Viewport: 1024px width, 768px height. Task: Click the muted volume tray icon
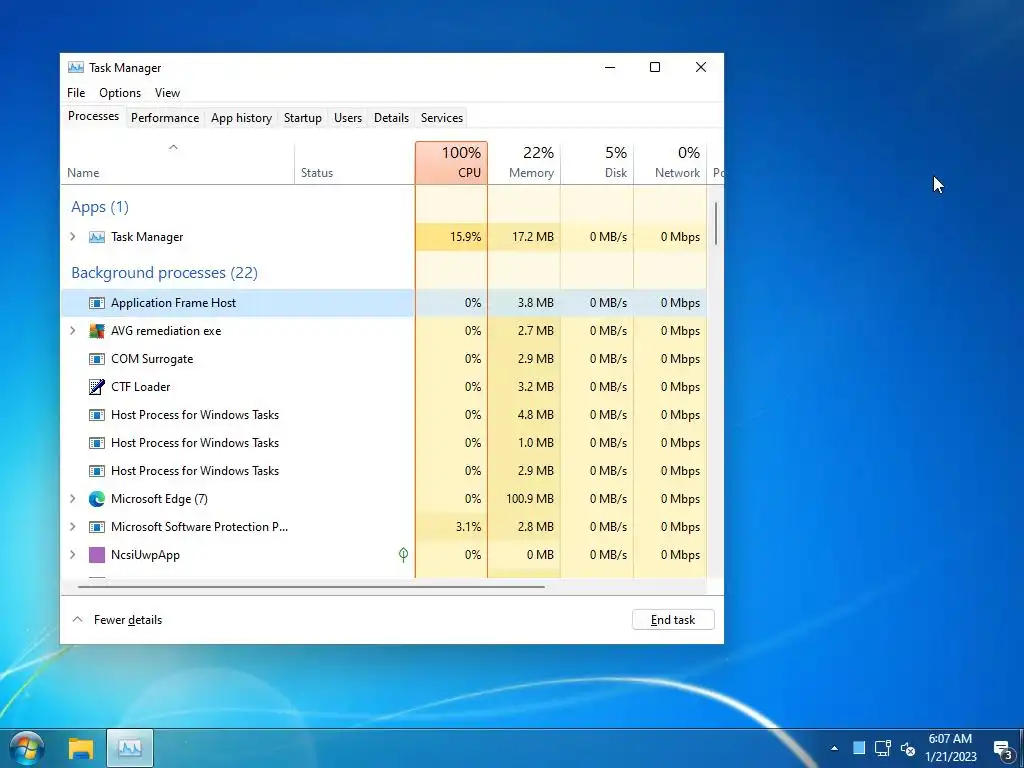pyautogui.click(x=908, y=748)
